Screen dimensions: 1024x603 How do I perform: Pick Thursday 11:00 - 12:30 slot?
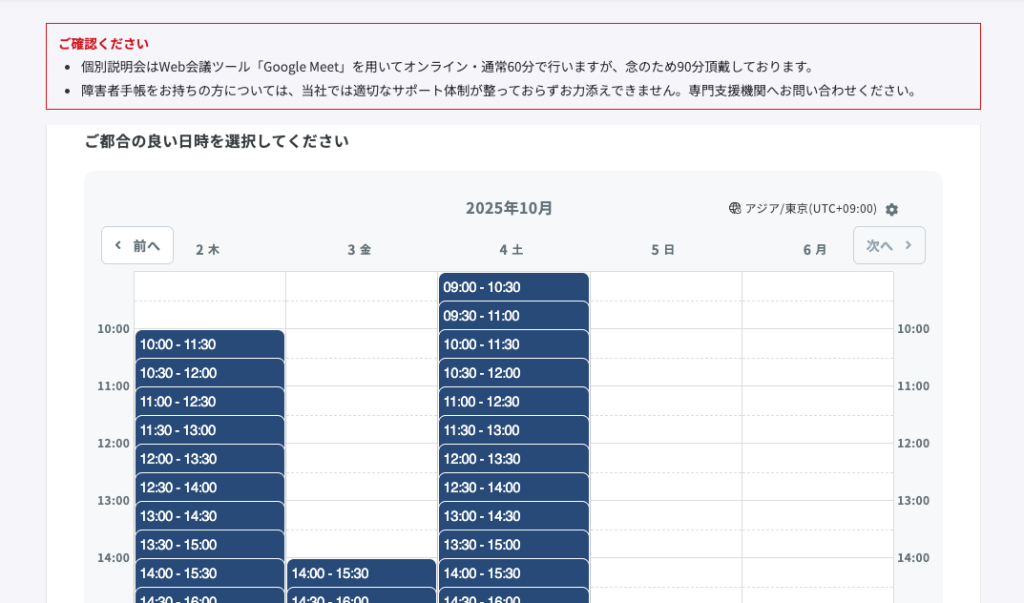(210, 402)
